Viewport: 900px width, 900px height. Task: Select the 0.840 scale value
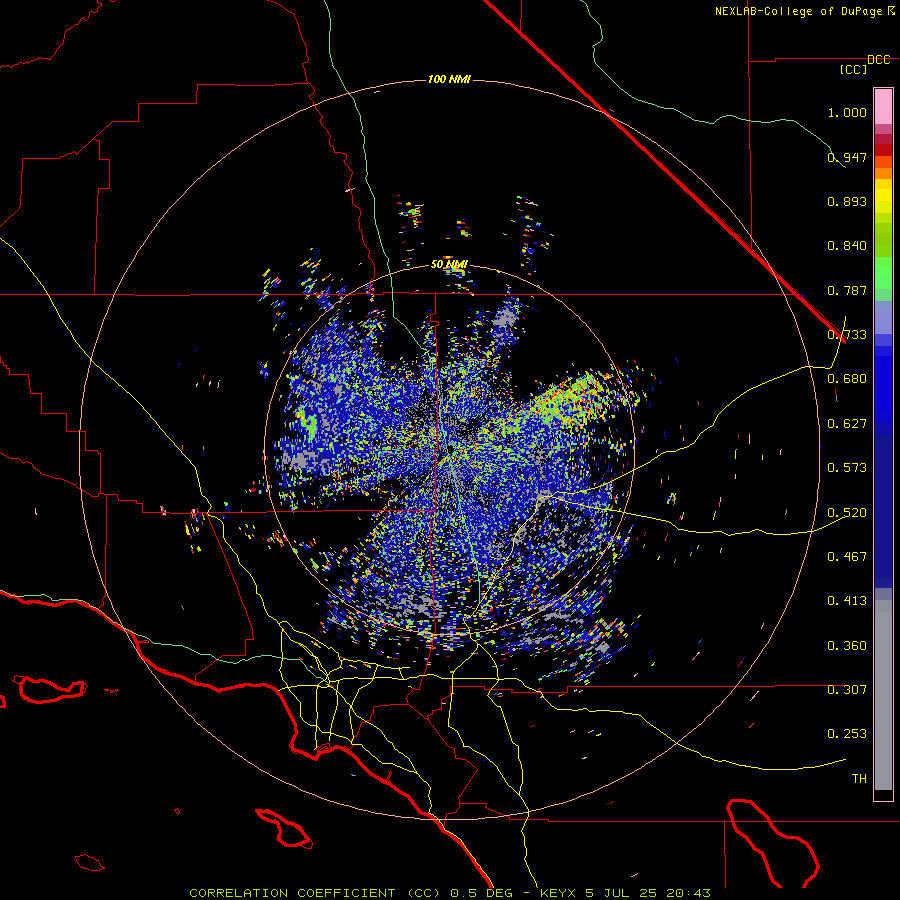[x=847, y=246]
